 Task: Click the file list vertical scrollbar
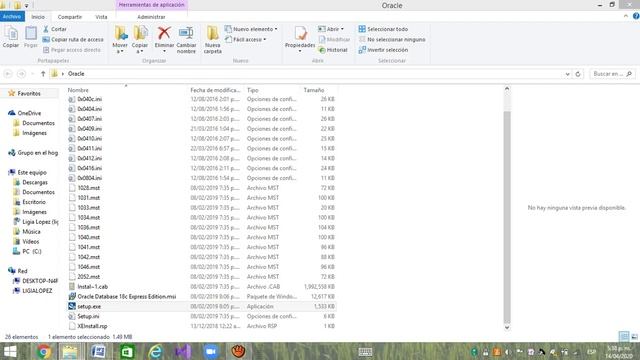tap(507, 216)
